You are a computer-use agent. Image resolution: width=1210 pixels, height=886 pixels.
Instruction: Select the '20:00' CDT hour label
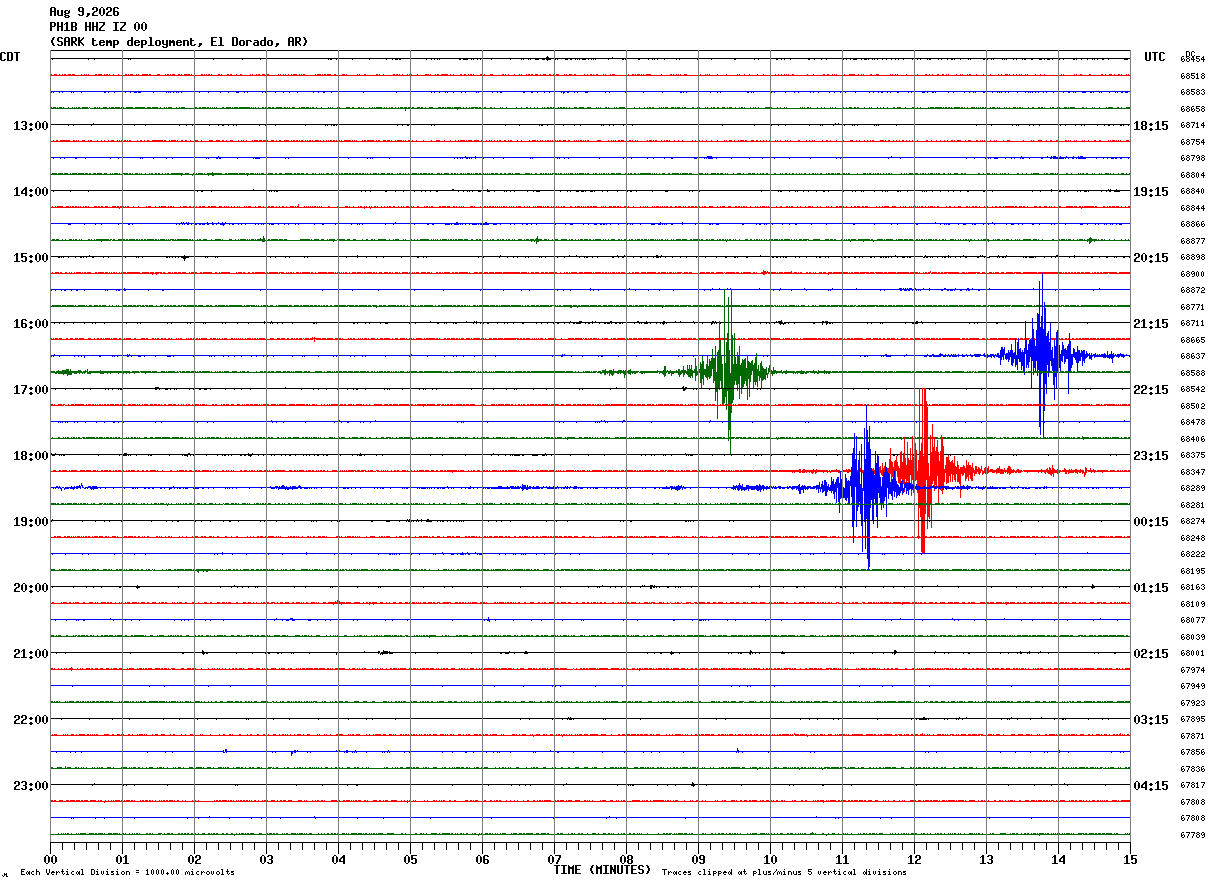30,587
